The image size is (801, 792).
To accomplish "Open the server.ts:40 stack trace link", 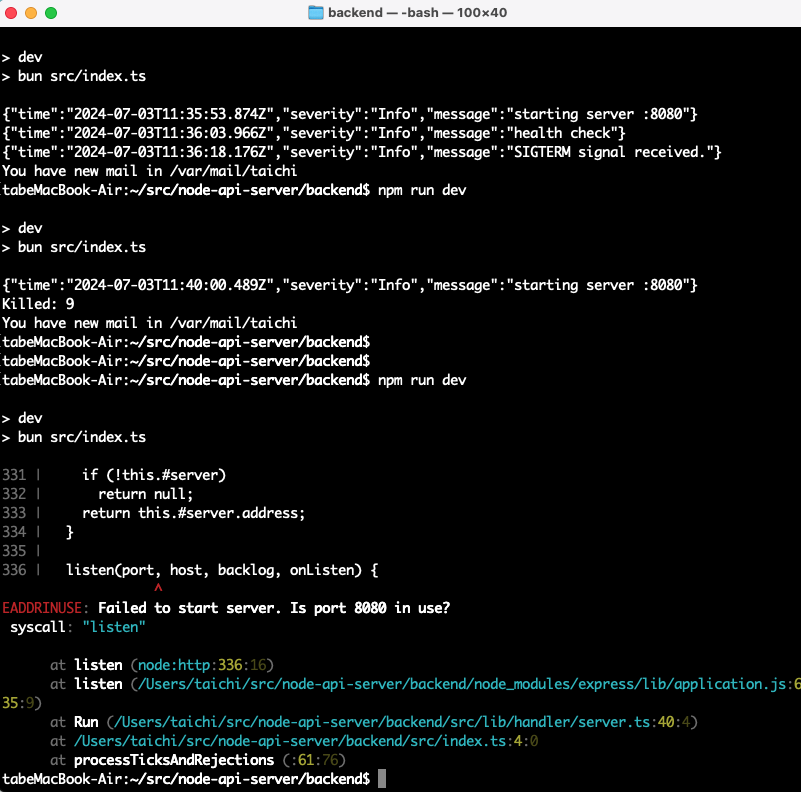I will coord(400,721).
